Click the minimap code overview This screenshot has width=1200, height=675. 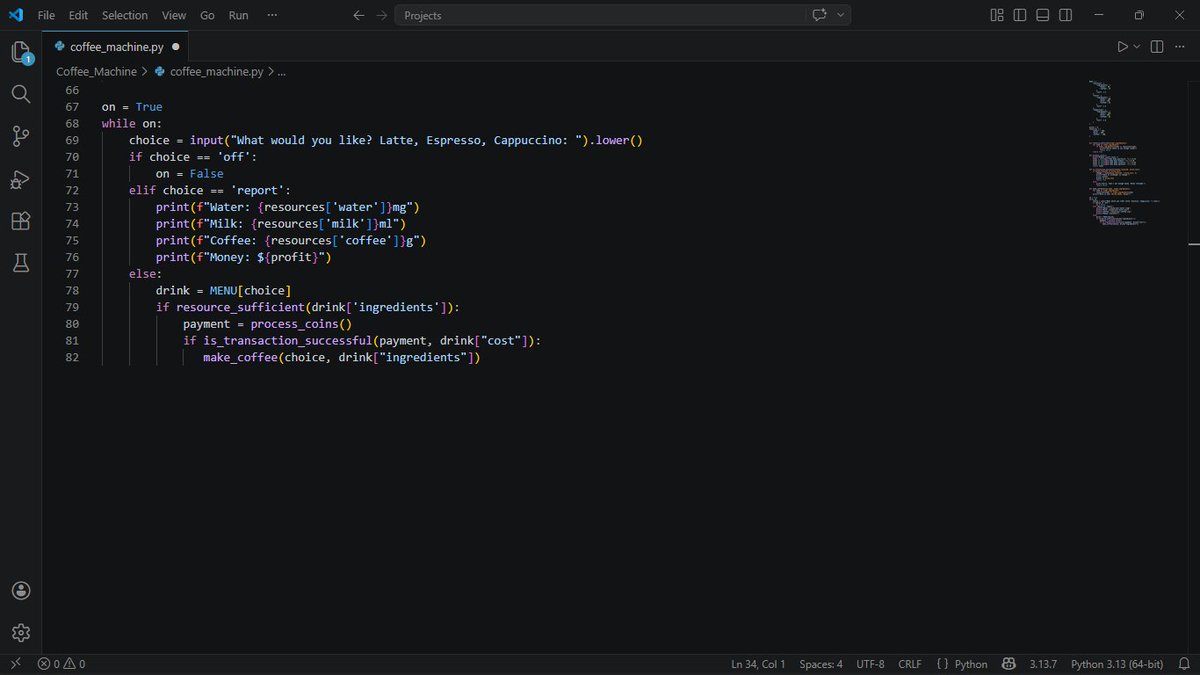click(1126, 152)
